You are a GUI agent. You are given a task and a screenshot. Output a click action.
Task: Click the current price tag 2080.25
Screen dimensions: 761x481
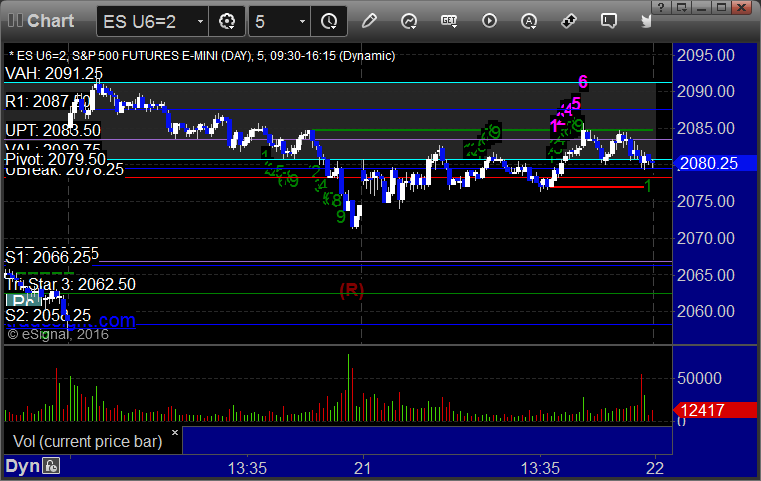[715, 164]
